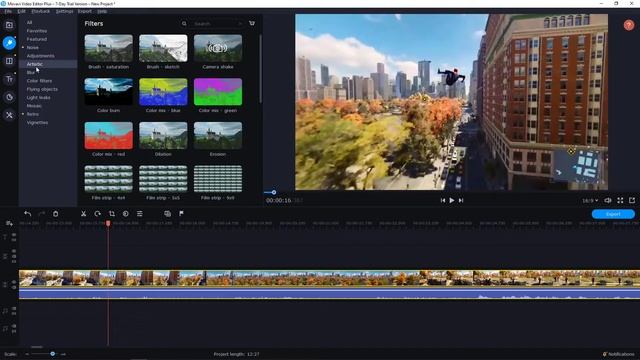Viewport: 640px width, 360px height.
Task: Select the Adjustments filter category
Action: (x=40, y=56)
